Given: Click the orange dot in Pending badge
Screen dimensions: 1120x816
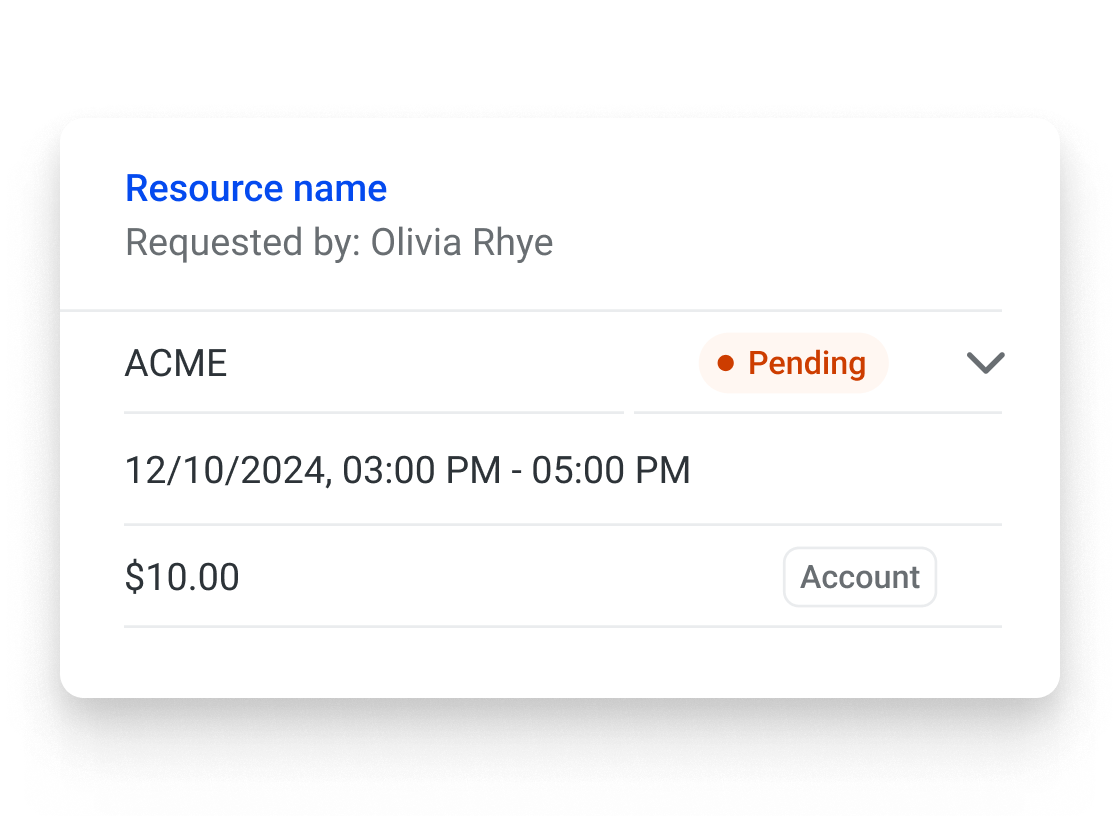Looking at the screenshot, I should point(726,363).
